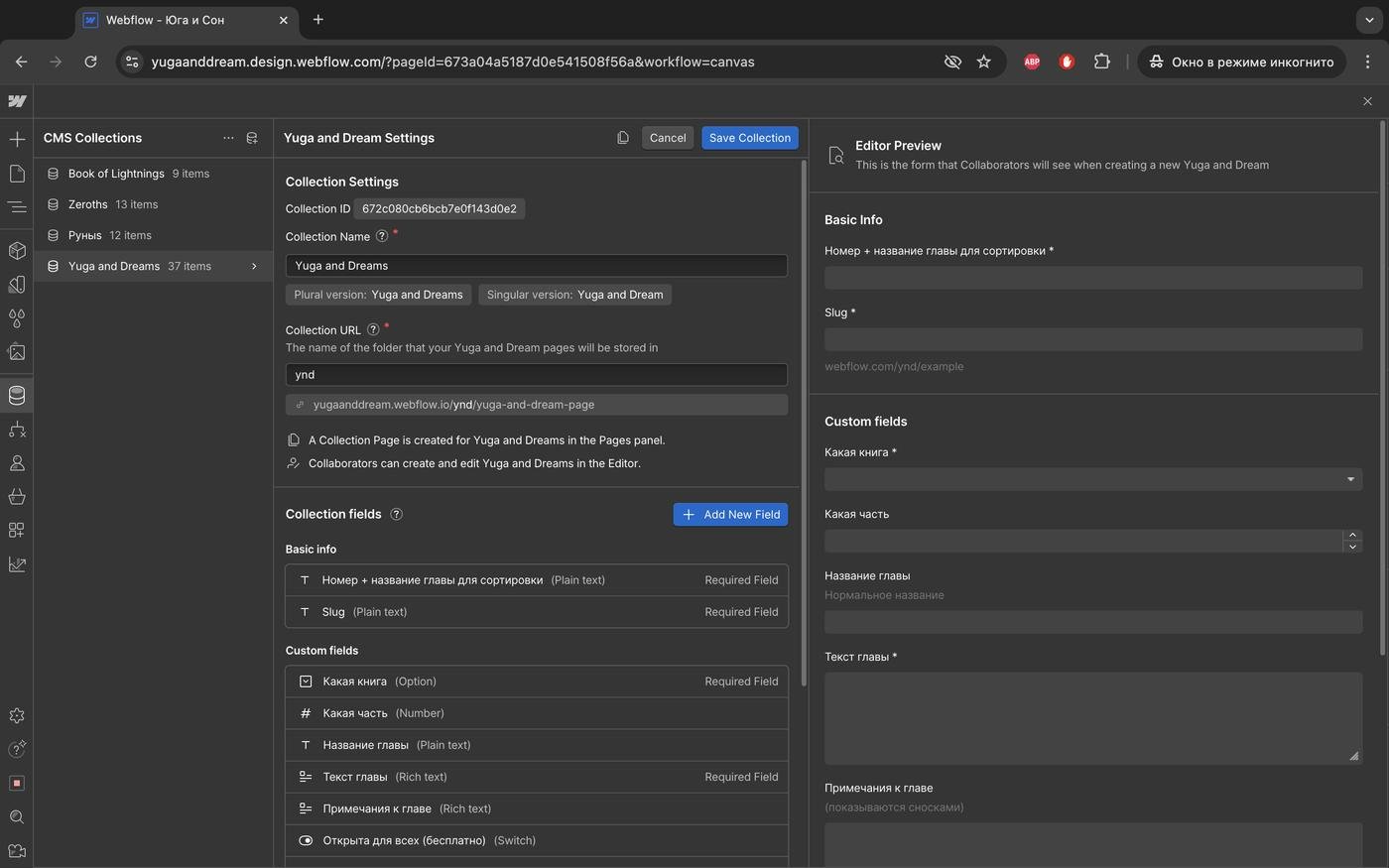Select the Zeroths collection
This screenshot has height=868, width=1389.
88,204
